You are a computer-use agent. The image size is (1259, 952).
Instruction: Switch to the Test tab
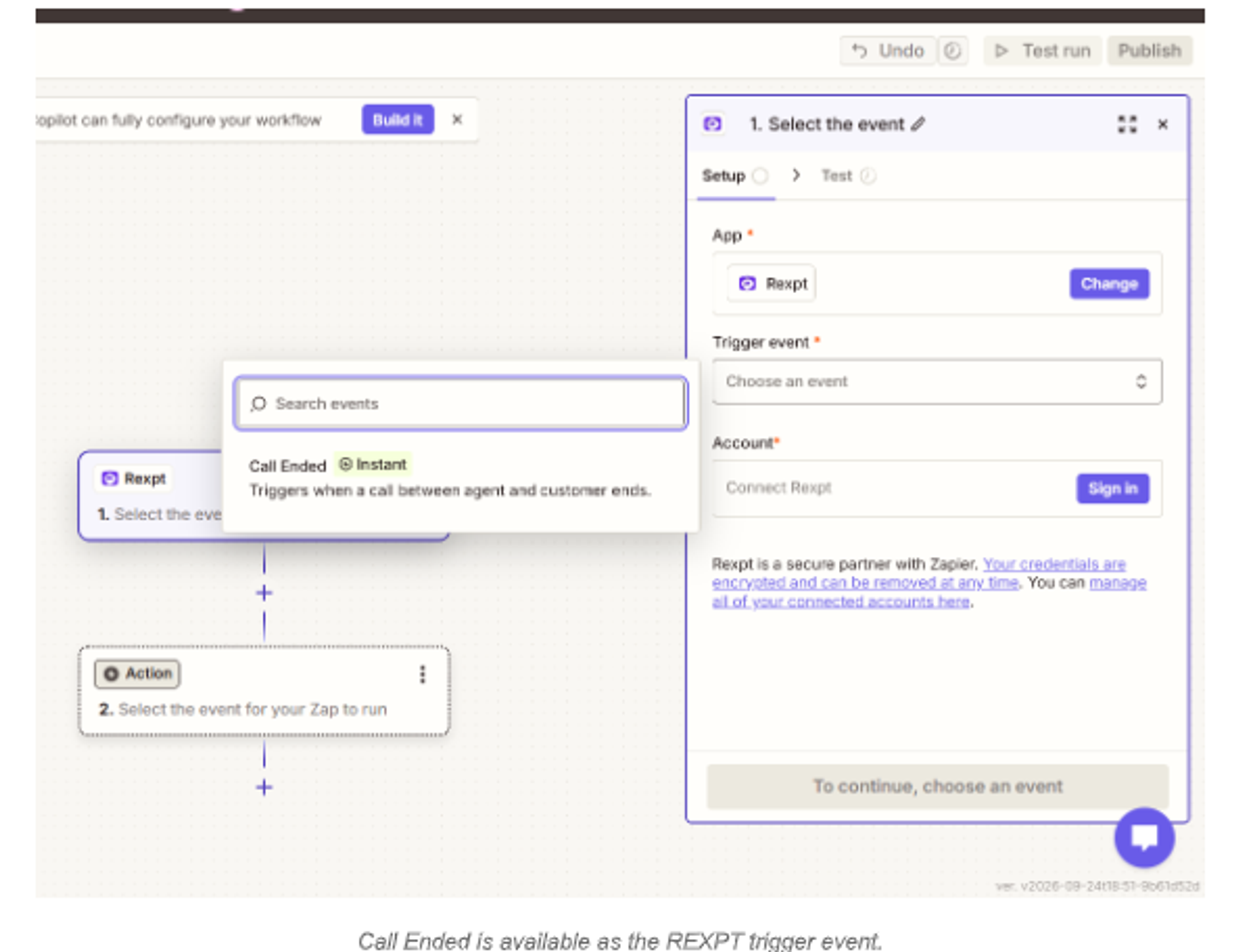tap(848, 176)
